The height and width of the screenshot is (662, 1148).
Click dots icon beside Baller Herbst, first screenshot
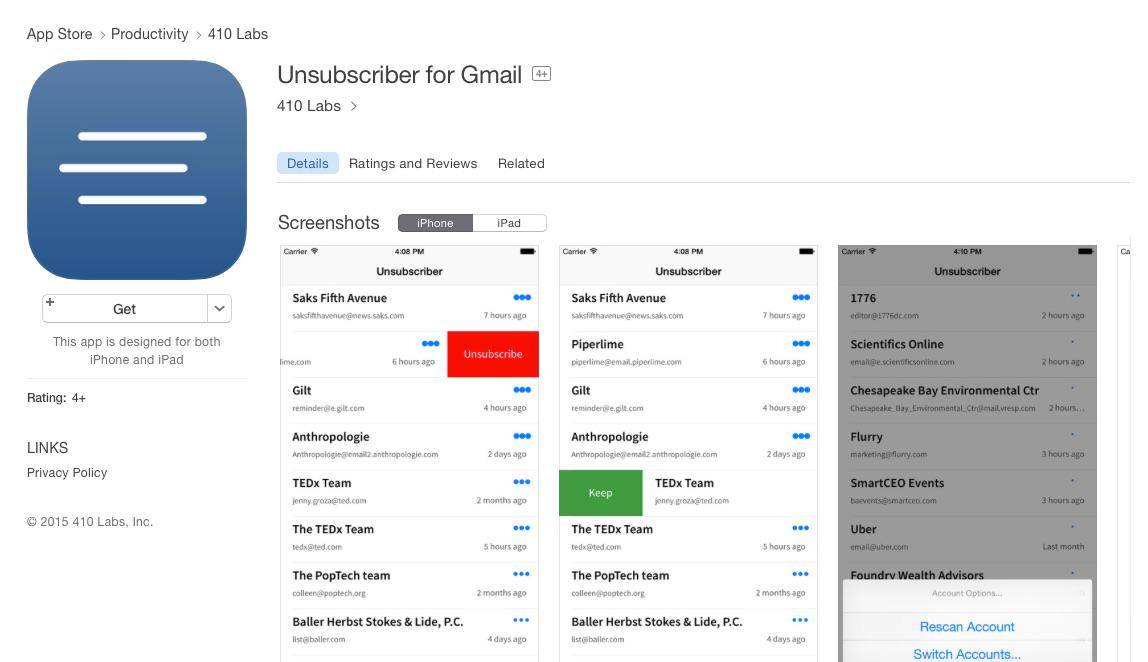point(522,620)
